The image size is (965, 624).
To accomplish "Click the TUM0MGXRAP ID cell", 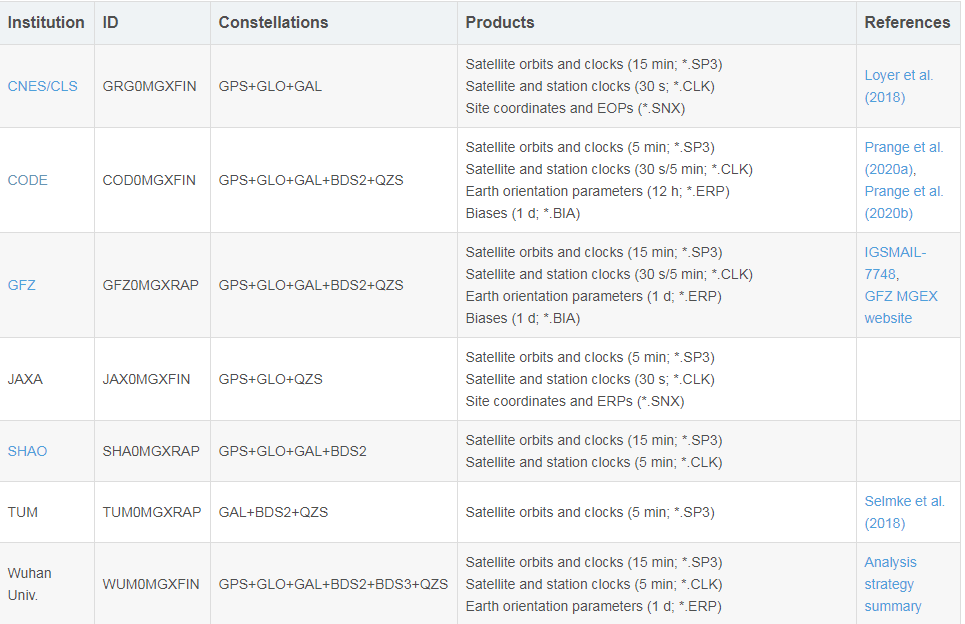I will click(151, 512).
